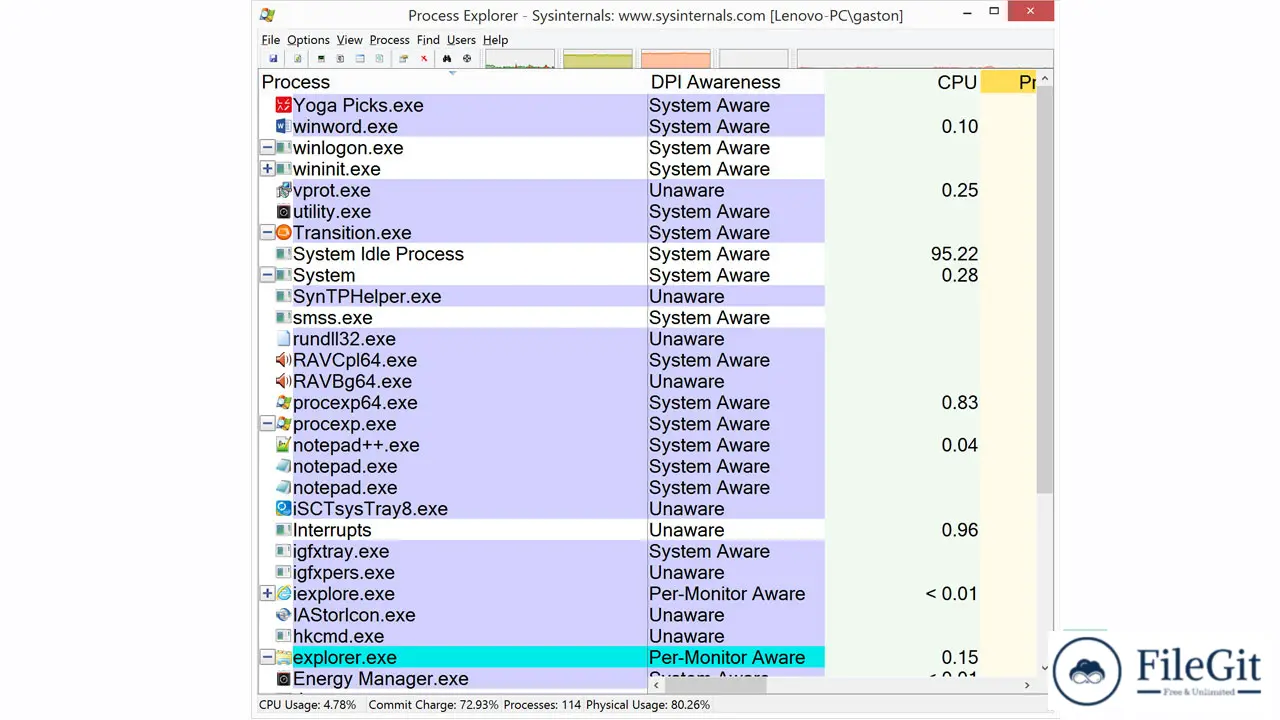
Task: Open the orange physical memory mini graph
Action: point(676,60)
